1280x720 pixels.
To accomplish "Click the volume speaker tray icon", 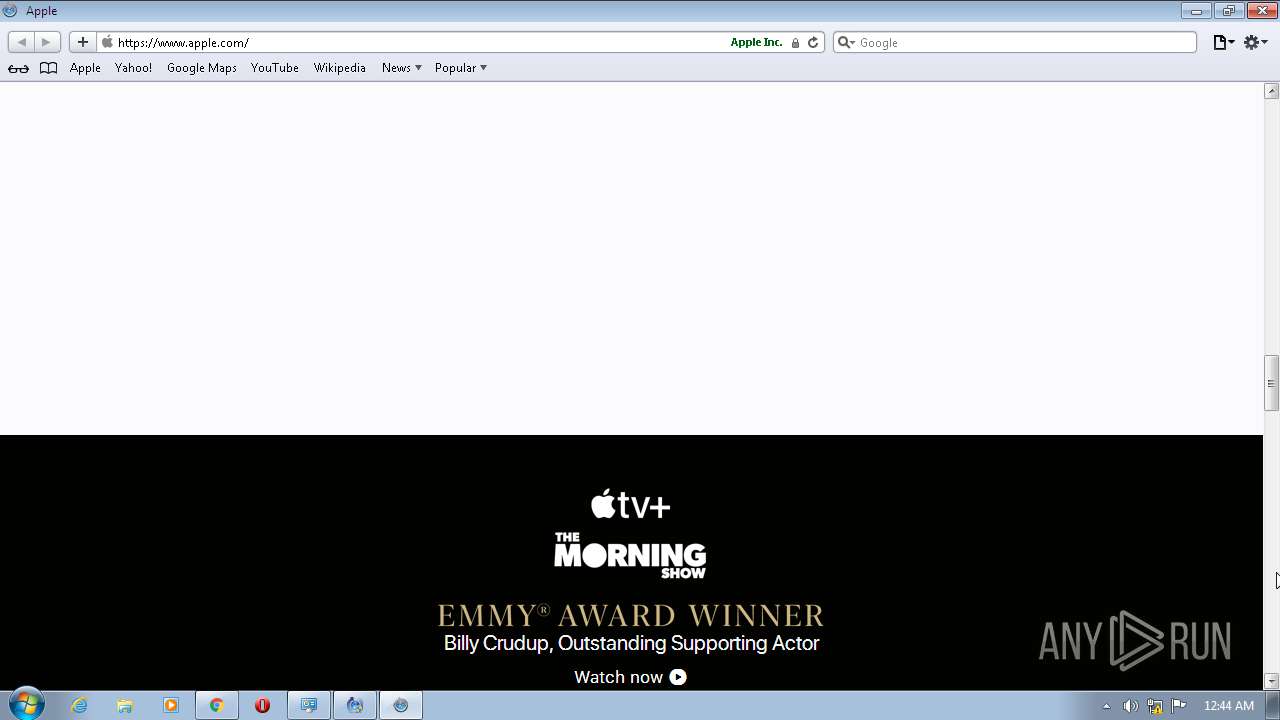I will tap(1130, 706).
